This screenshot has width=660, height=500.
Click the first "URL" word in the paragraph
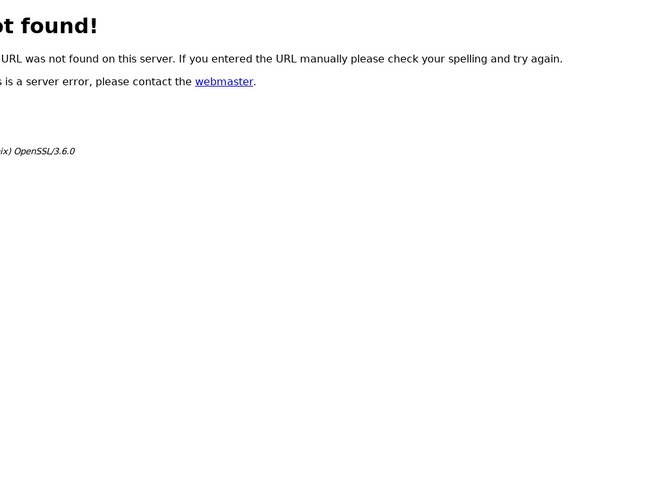point(11,59)
